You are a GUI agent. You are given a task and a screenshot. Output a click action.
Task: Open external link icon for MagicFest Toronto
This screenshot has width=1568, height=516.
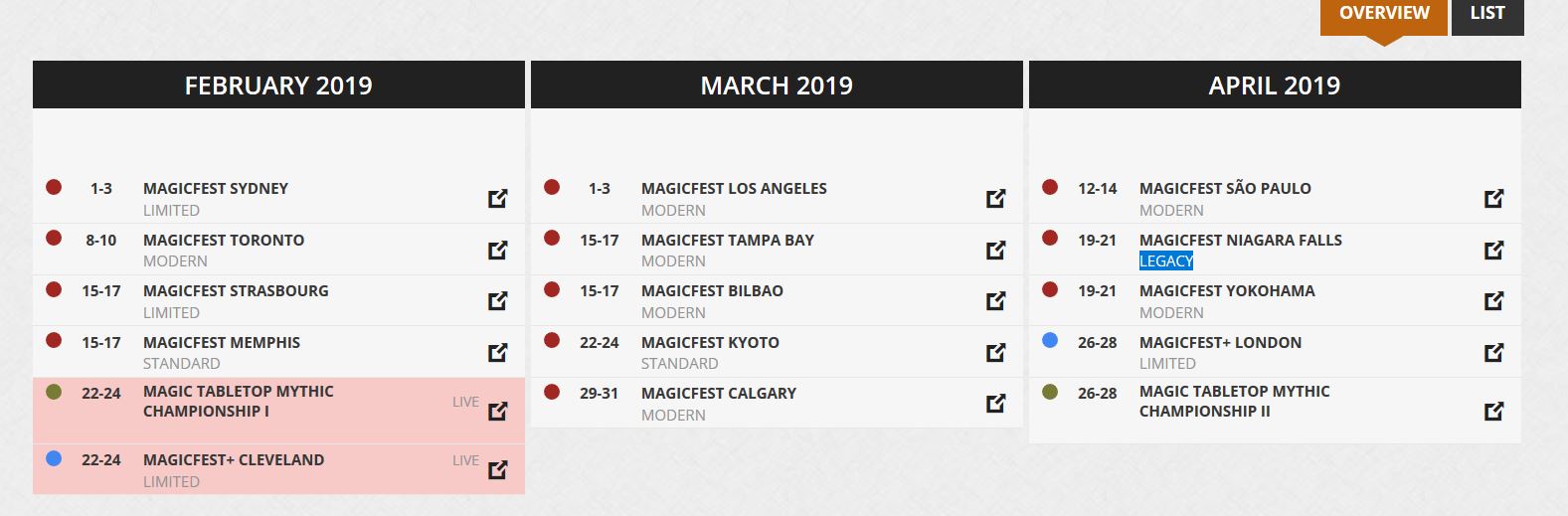[498, 250]
